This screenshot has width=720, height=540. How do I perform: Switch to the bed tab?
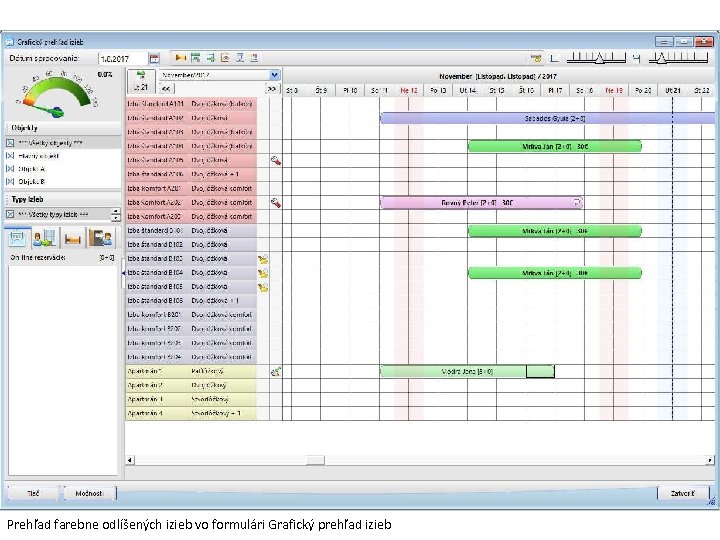pyautogui.click(x=72, y=238)
